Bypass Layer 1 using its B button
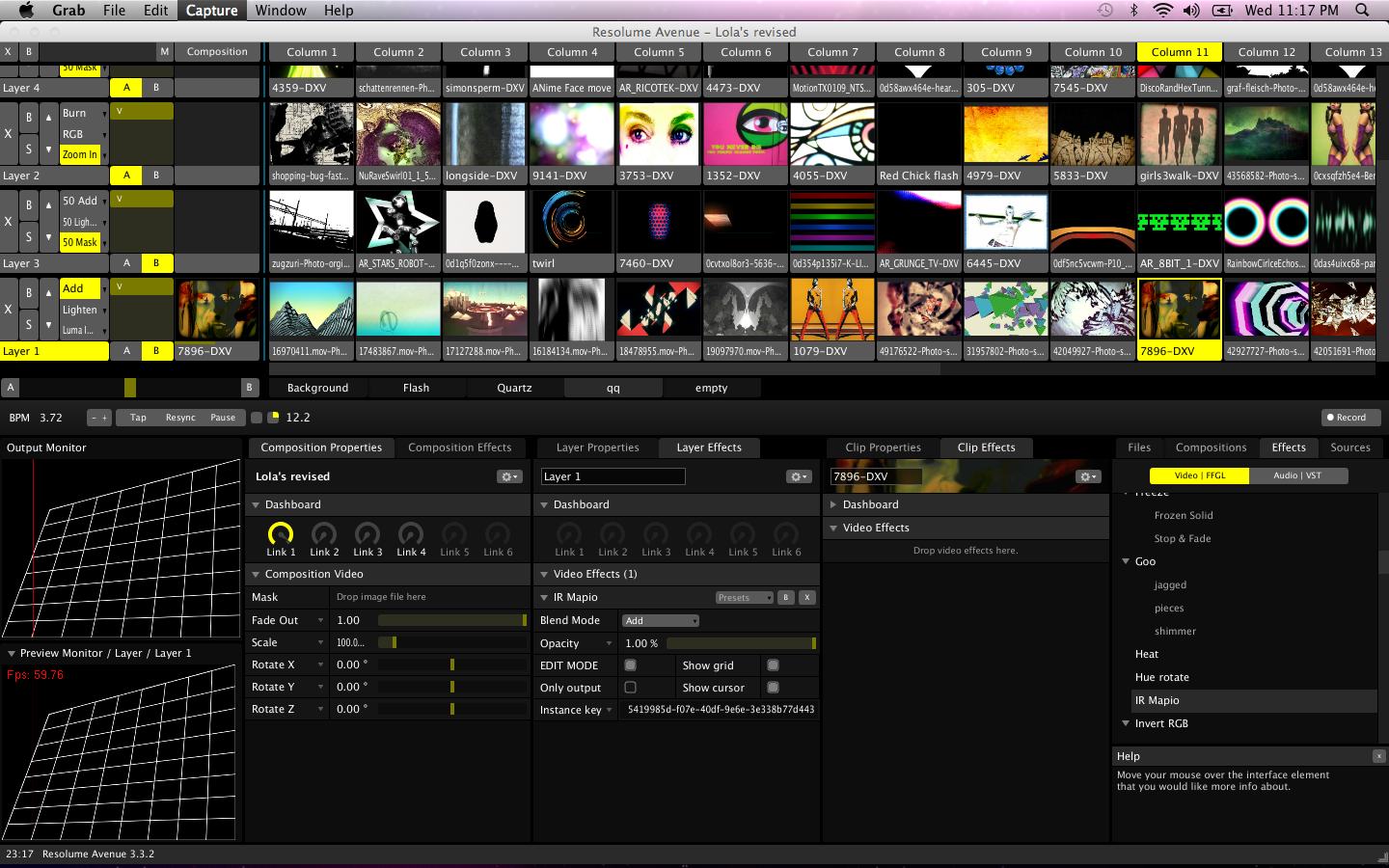The height and width of the screenshot is (868, 1389). [x=29, y=293]
